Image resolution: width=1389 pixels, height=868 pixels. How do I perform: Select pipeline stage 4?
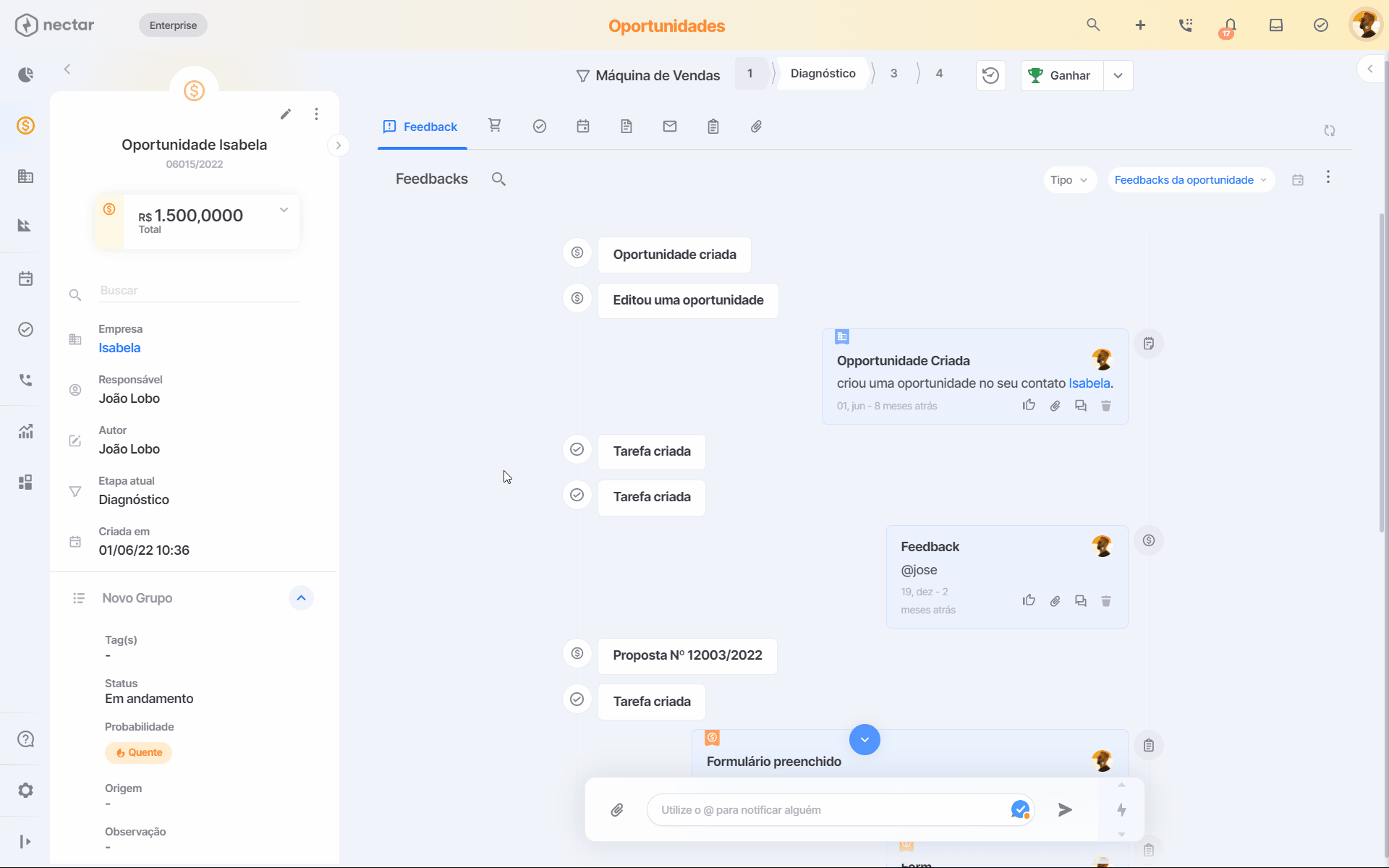point(939,73)
